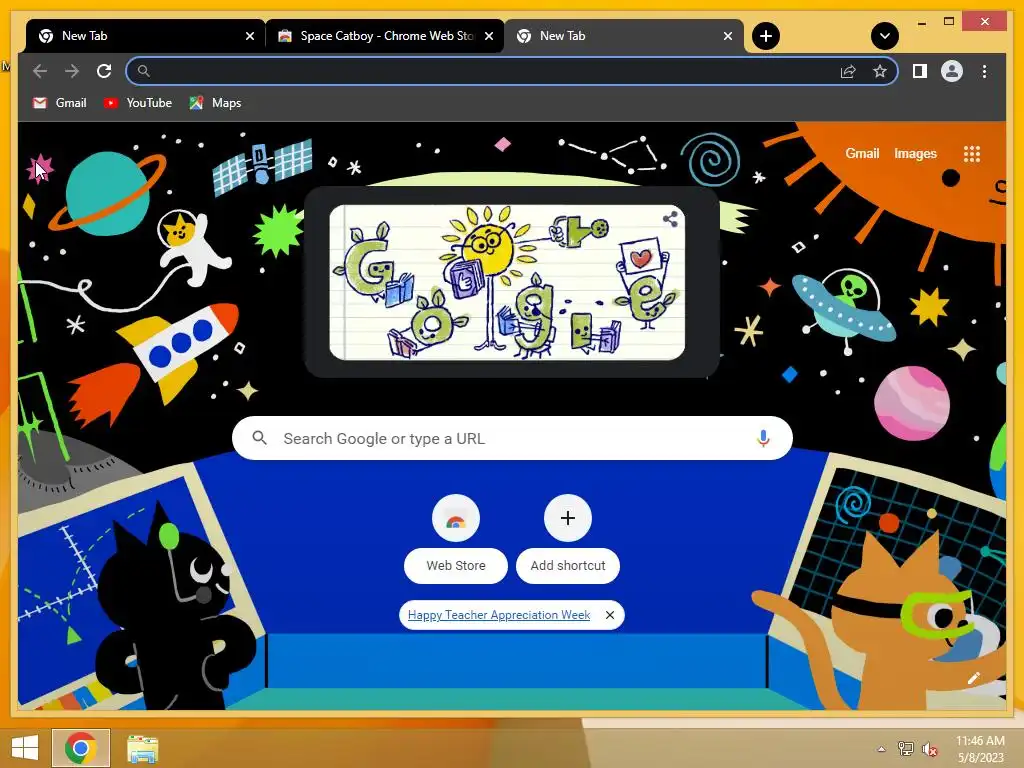
Task: Select Chrome in the taskbar
Action: pos(81,748)
